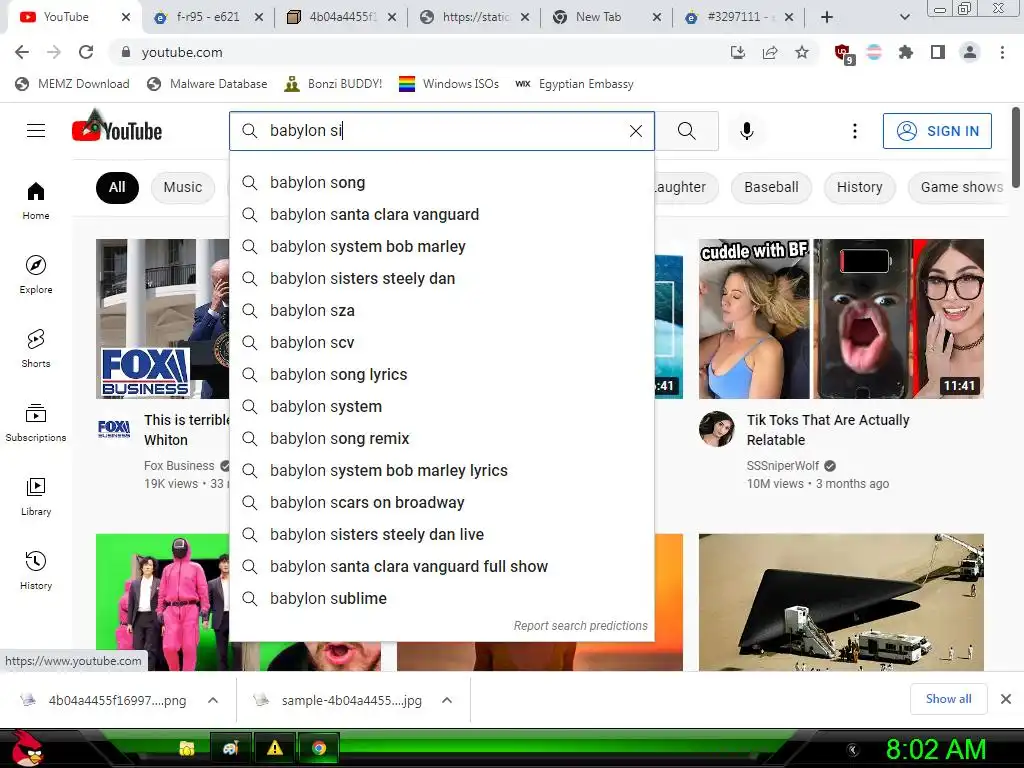Image resolution: width=1024 pixels, height=768 pixels.
Task: Switch to the https://static tab
Action: click(x=475, y=17)
